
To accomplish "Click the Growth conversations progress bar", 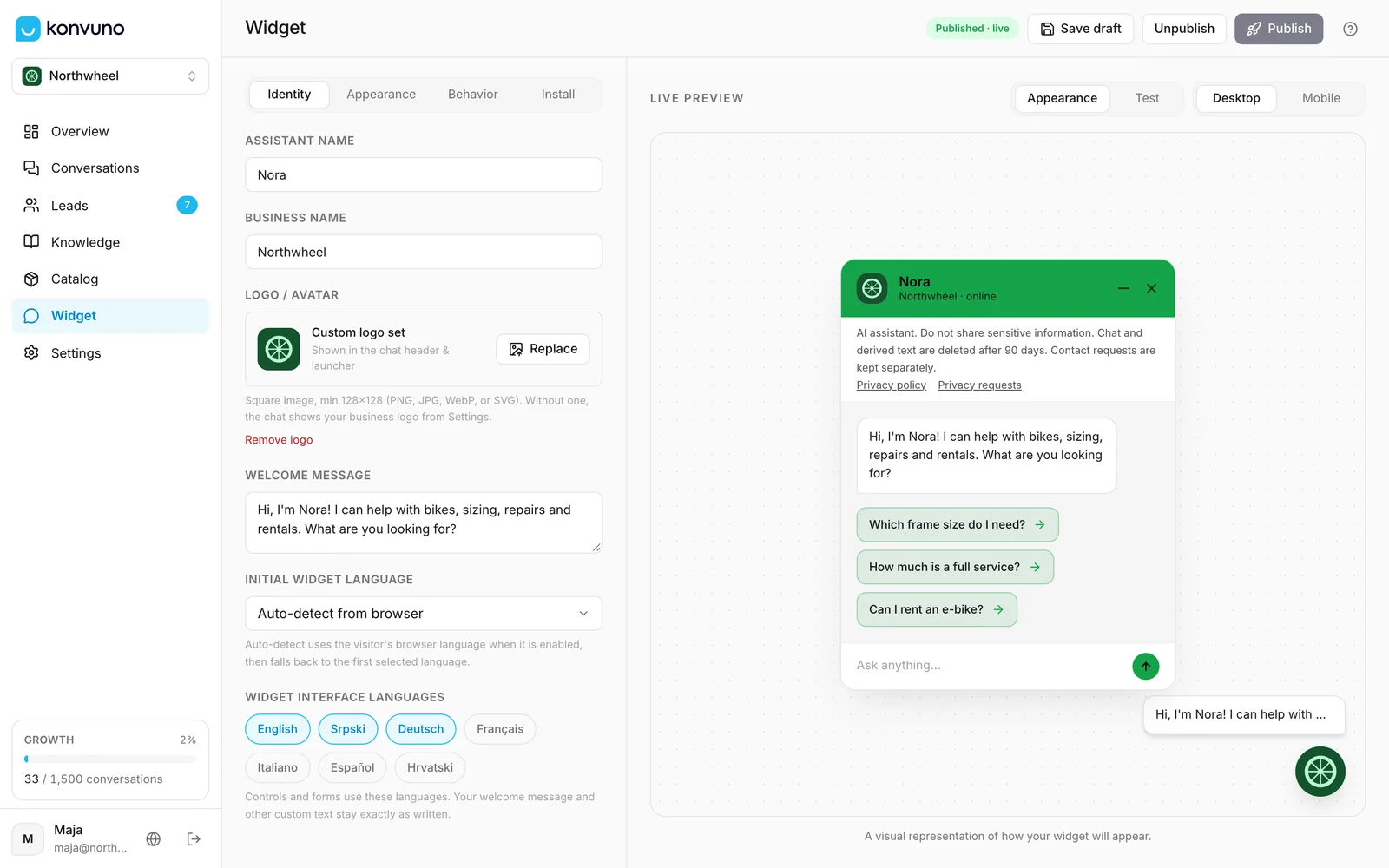I will (x=110, y=759).
